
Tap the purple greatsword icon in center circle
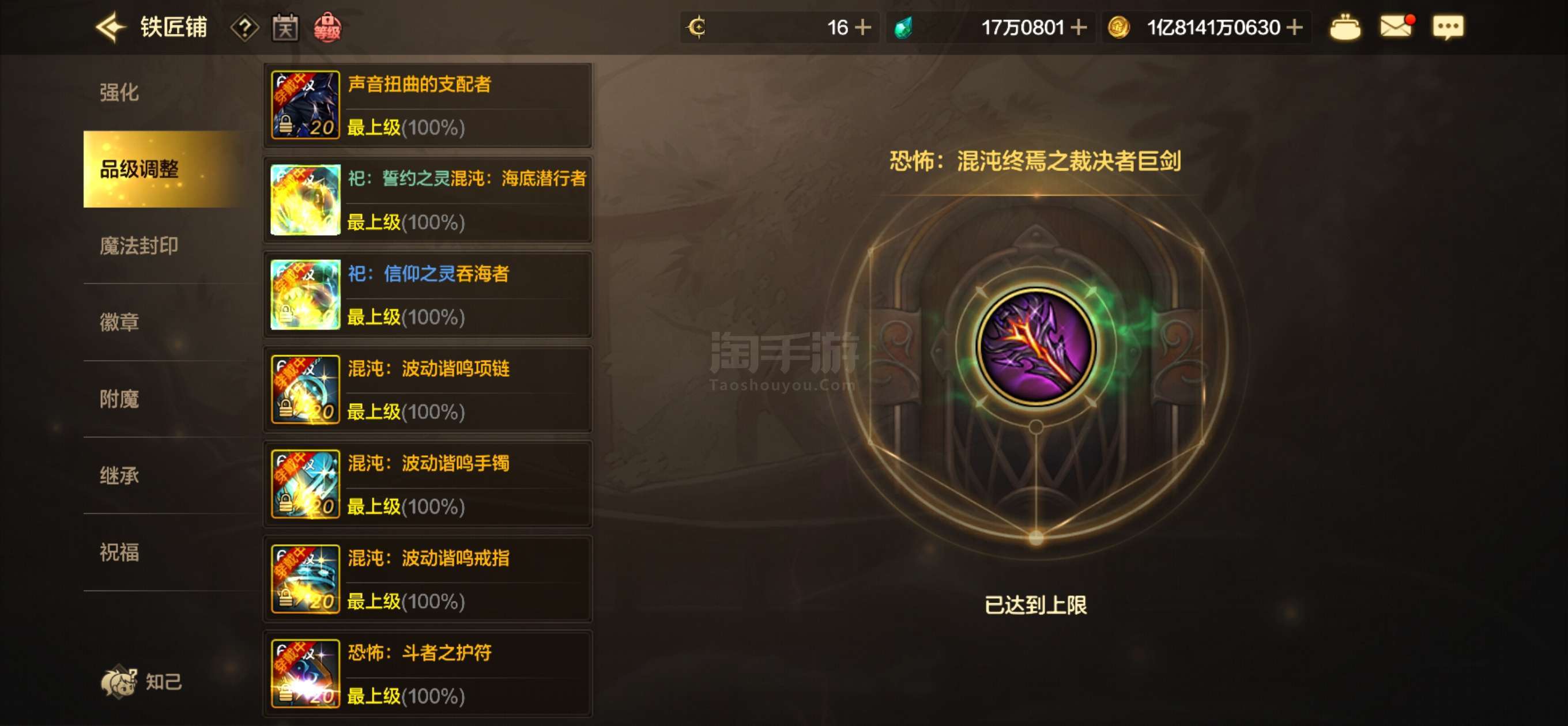tap(1035, 346)
